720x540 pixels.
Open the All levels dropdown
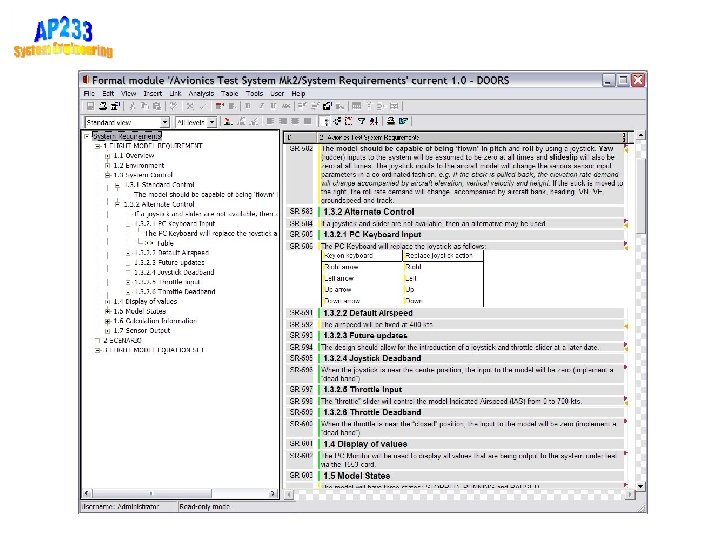click(212, 122)
